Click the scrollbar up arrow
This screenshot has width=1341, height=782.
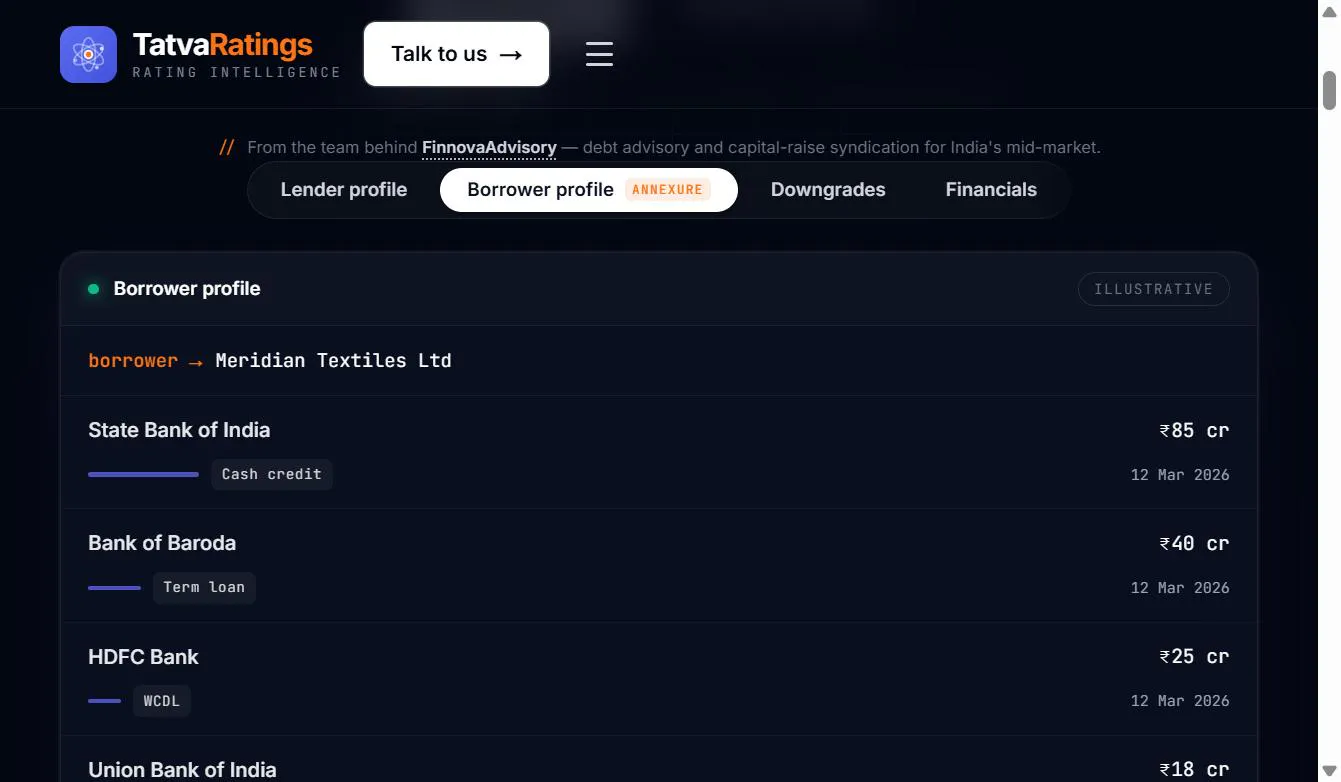click(x=1330, y=10)
